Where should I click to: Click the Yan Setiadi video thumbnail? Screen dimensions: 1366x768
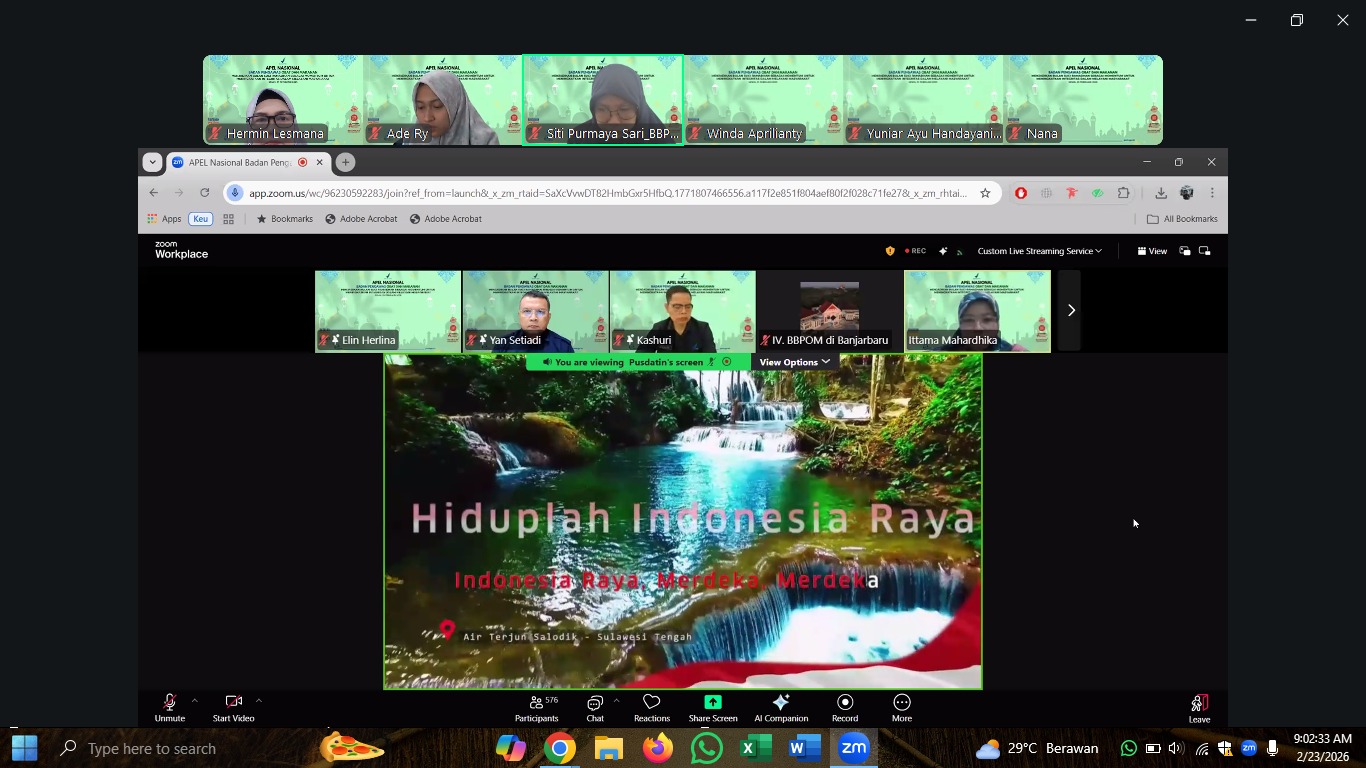pos(535,310)
